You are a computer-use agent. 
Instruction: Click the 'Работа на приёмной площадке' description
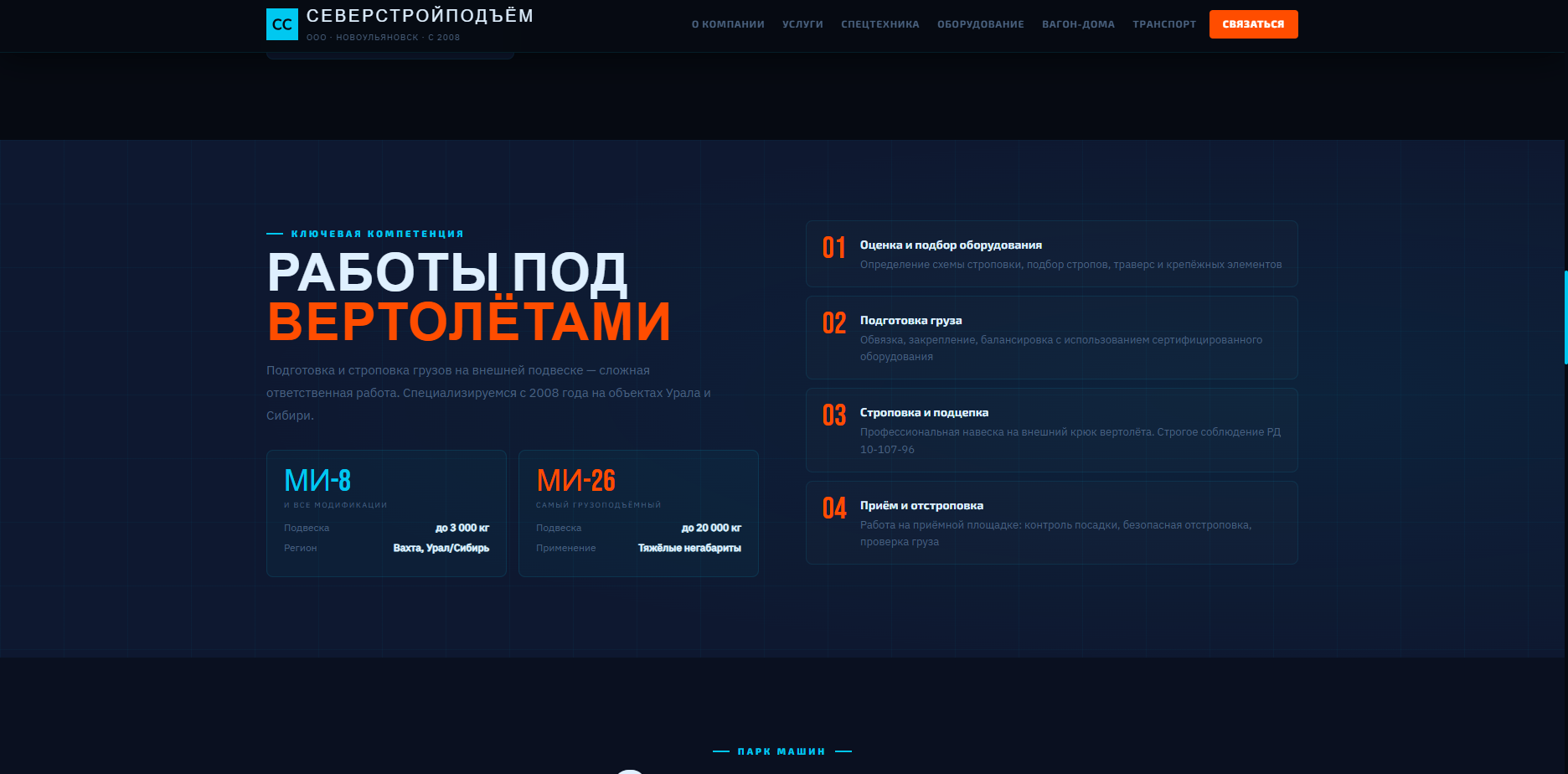(x=1055, y=534)
